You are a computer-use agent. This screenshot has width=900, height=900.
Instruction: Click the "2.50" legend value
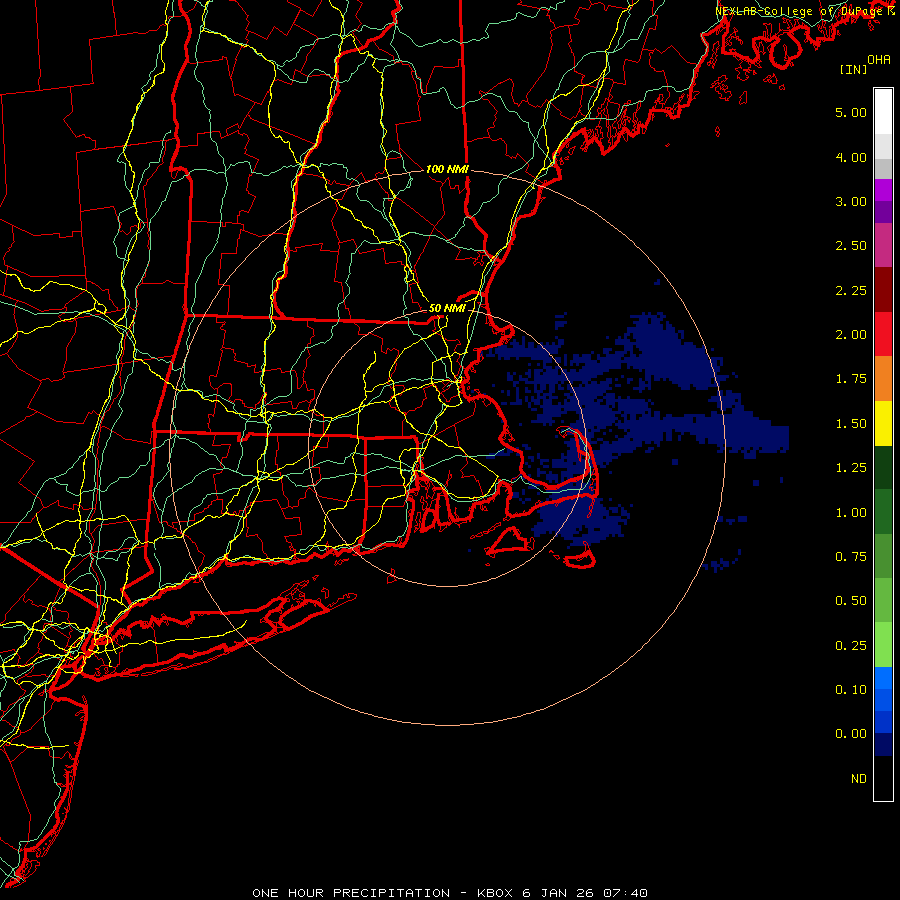pyautogui.click(x=851, y=246)
